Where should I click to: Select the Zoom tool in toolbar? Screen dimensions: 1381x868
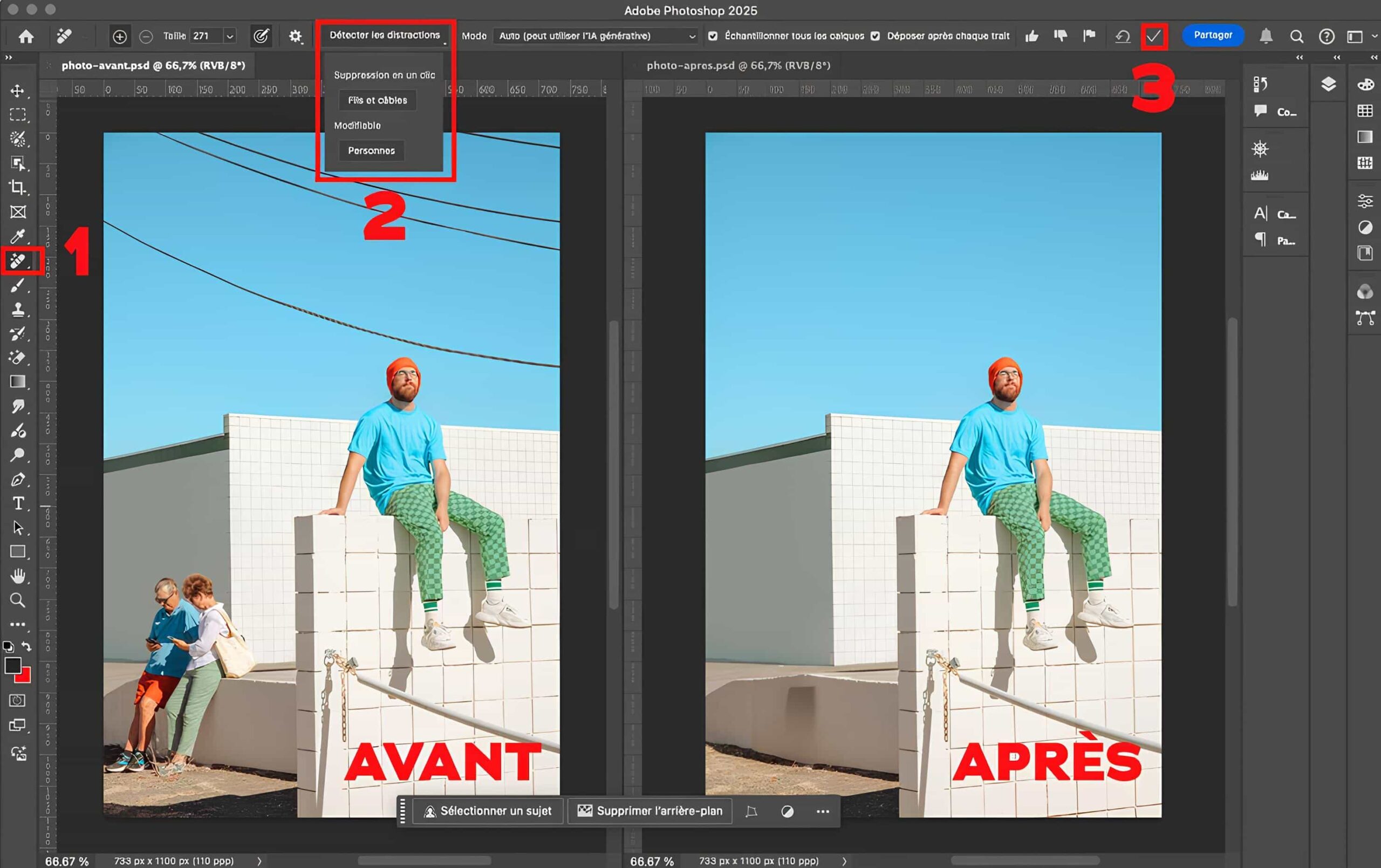coord(18,600)
